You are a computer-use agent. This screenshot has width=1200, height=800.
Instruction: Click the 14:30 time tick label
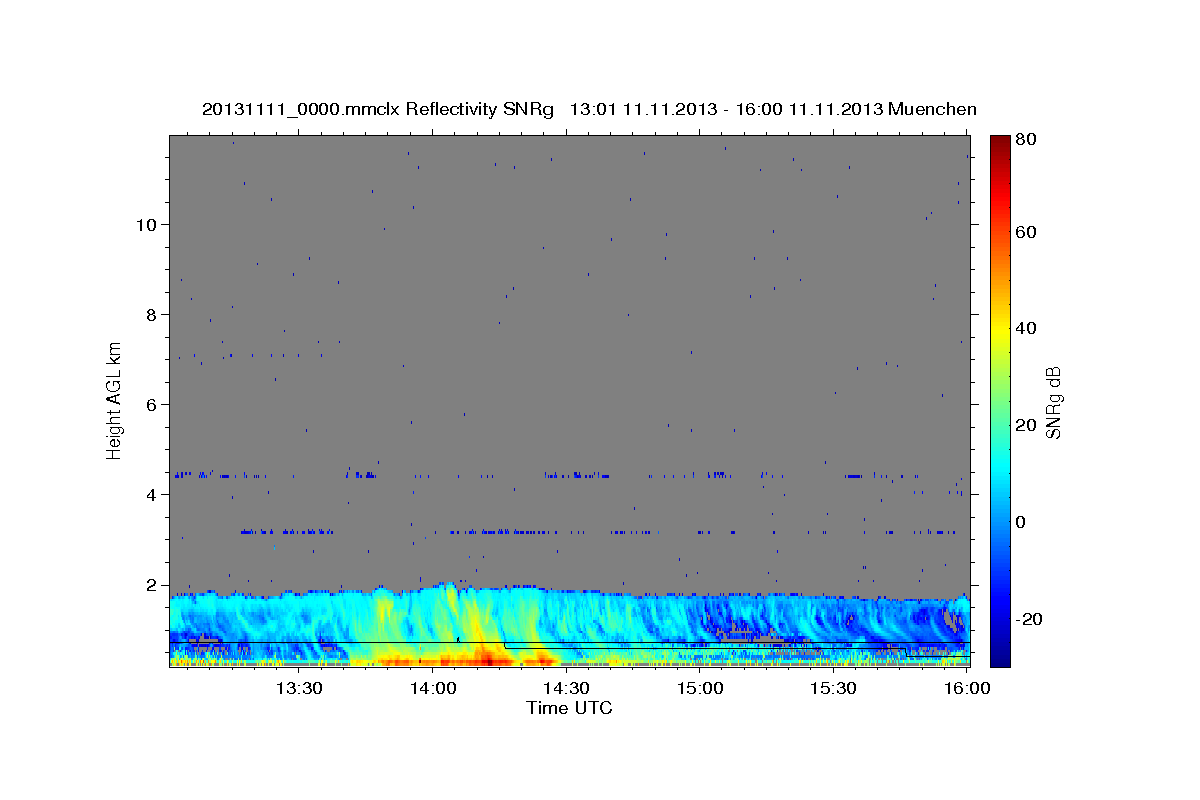point(567,688)
